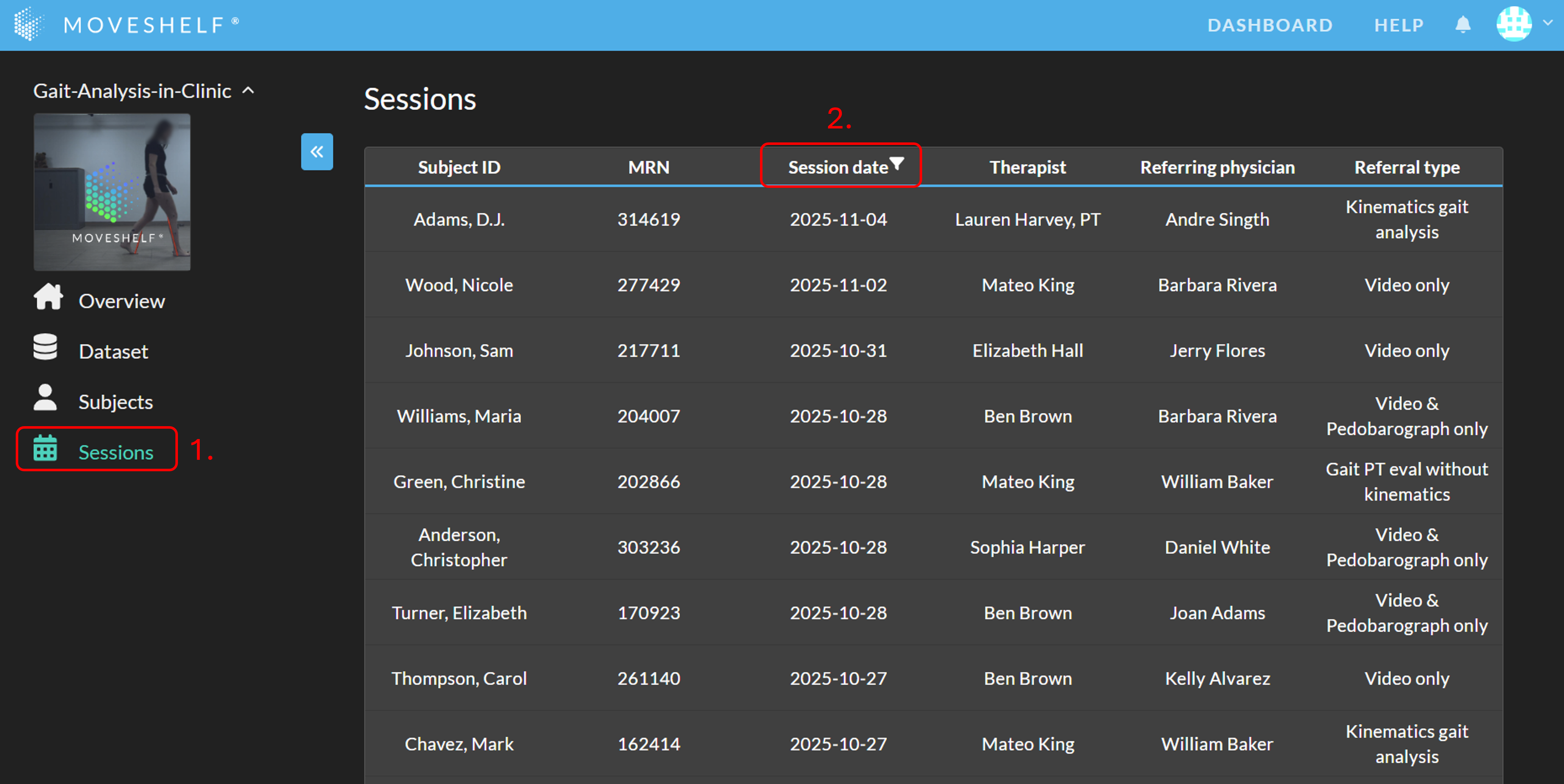This screenshot has height=784, width=1564.
Task: Sort by the MRN column header
Action: click(648, 167)
